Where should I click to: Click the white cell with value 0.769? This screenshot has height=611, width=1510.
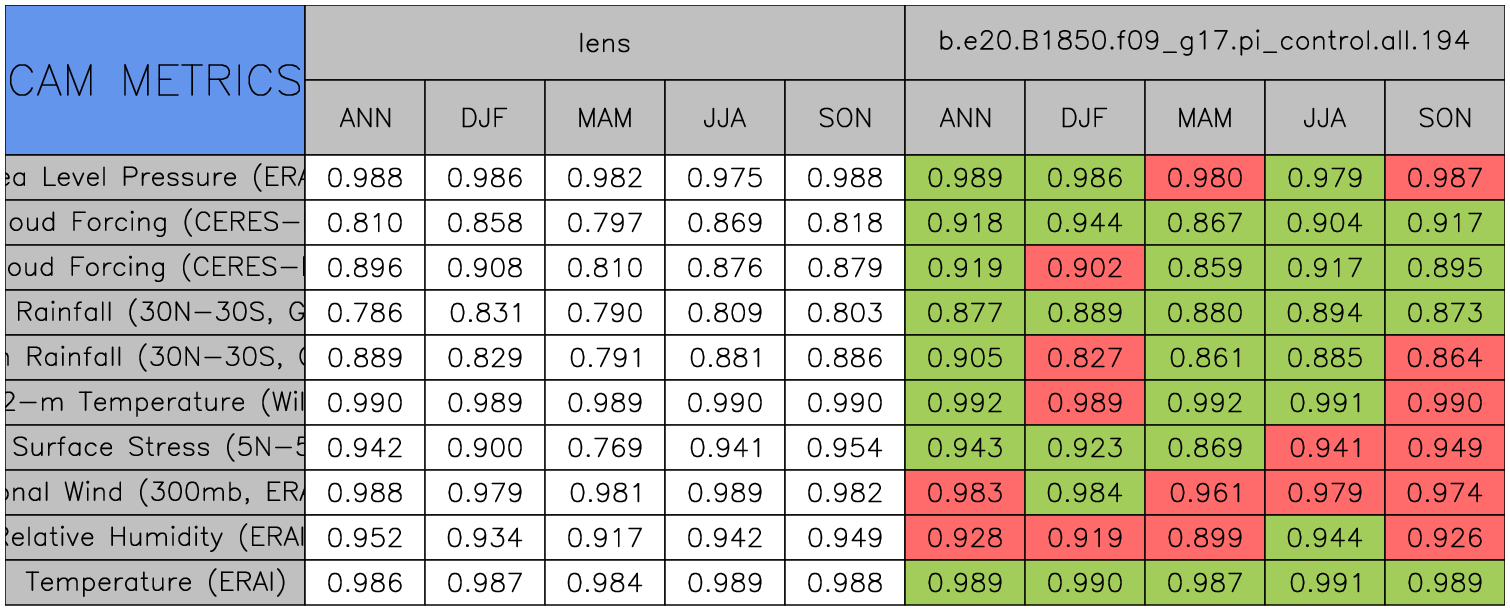(604, 447)
